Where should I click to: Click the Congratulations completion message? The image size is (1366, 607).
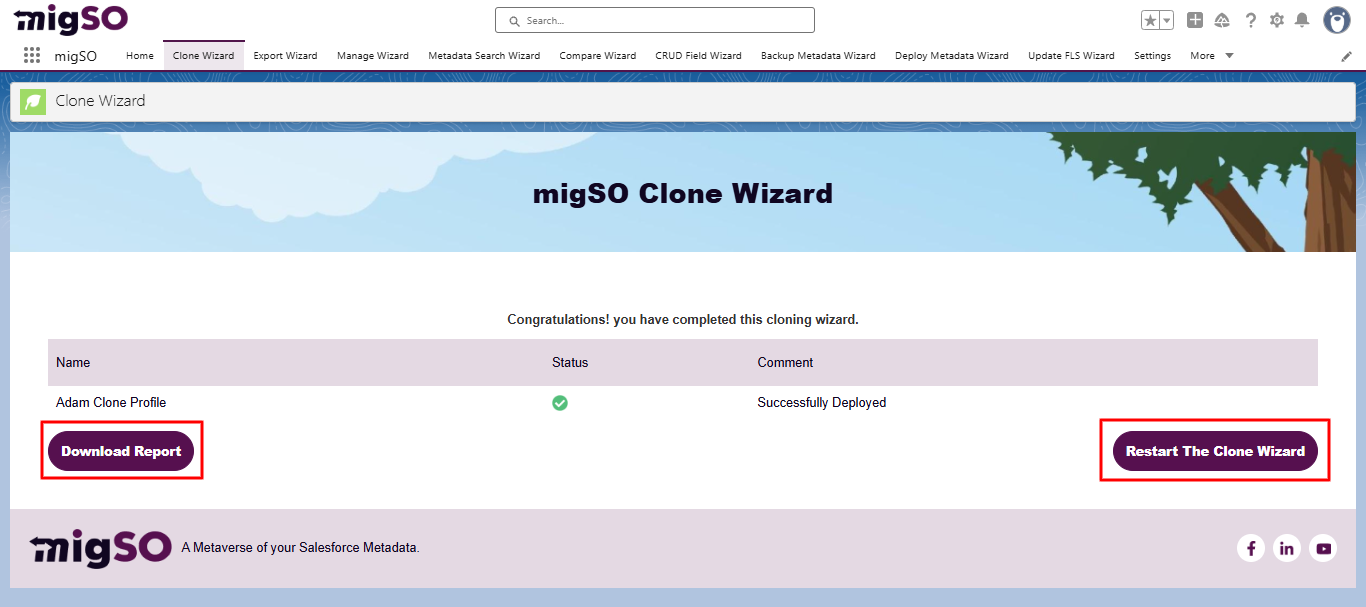(683, 320)
